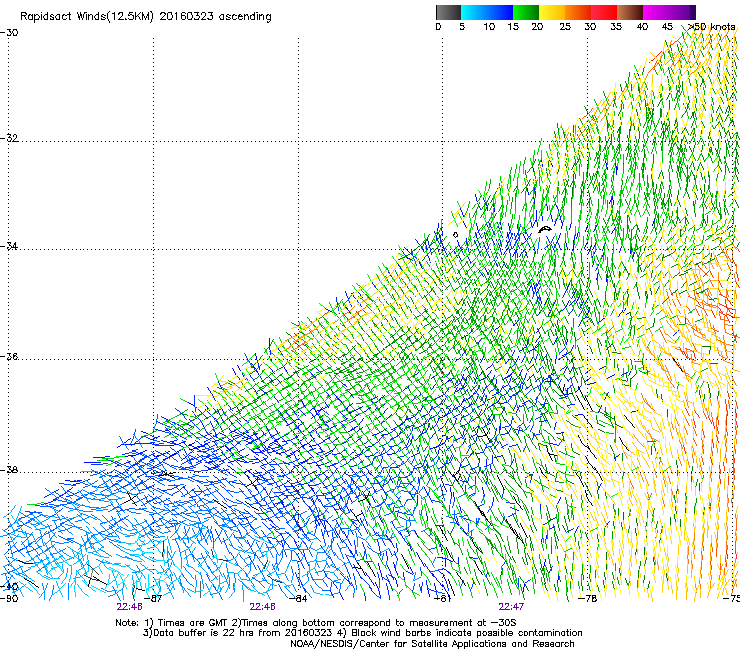Click the legend scale number '10'
The height and width of the screenshot is (650, 740).
coord(489,27)
